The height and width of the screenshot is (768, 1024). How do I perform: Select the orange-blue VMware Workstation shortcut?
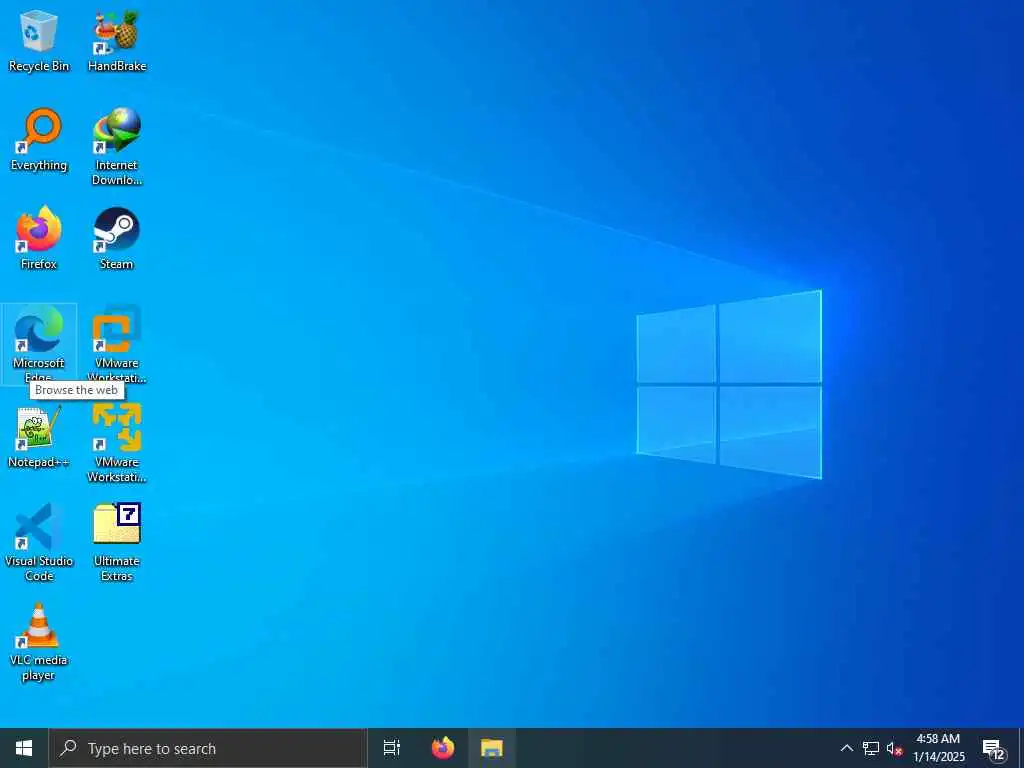(x=117, y=344)
